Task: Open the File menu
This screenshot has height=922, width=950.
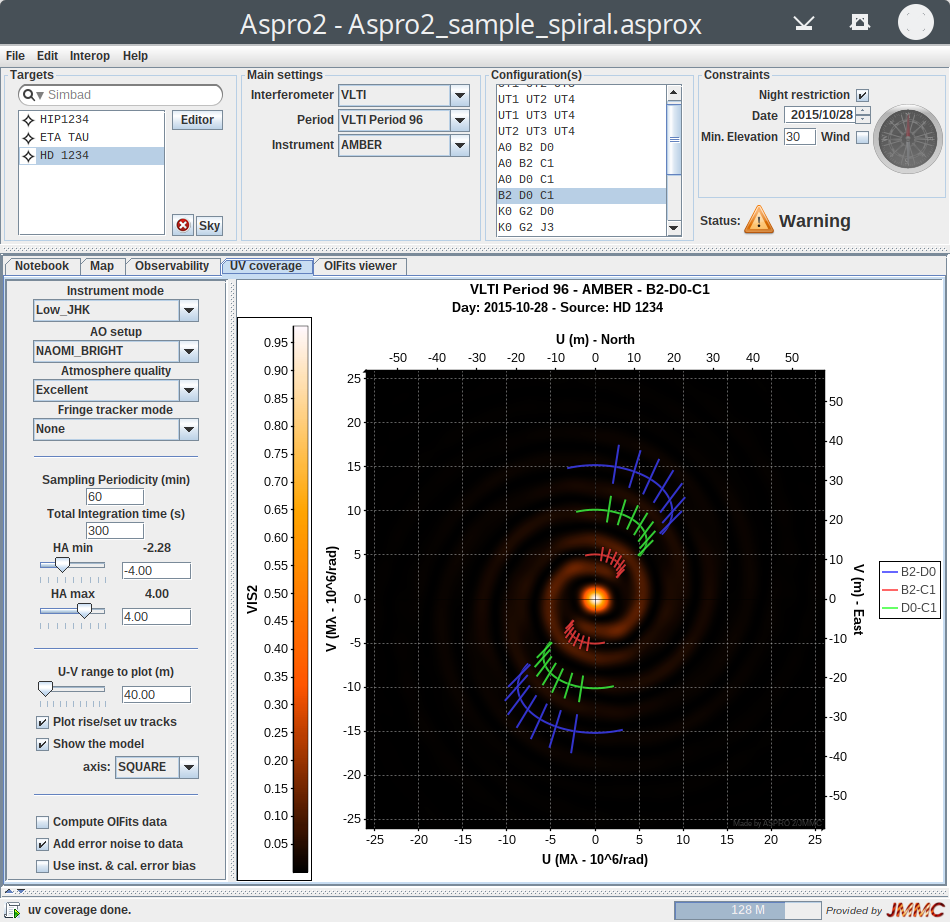Action: tap(15, 56)
